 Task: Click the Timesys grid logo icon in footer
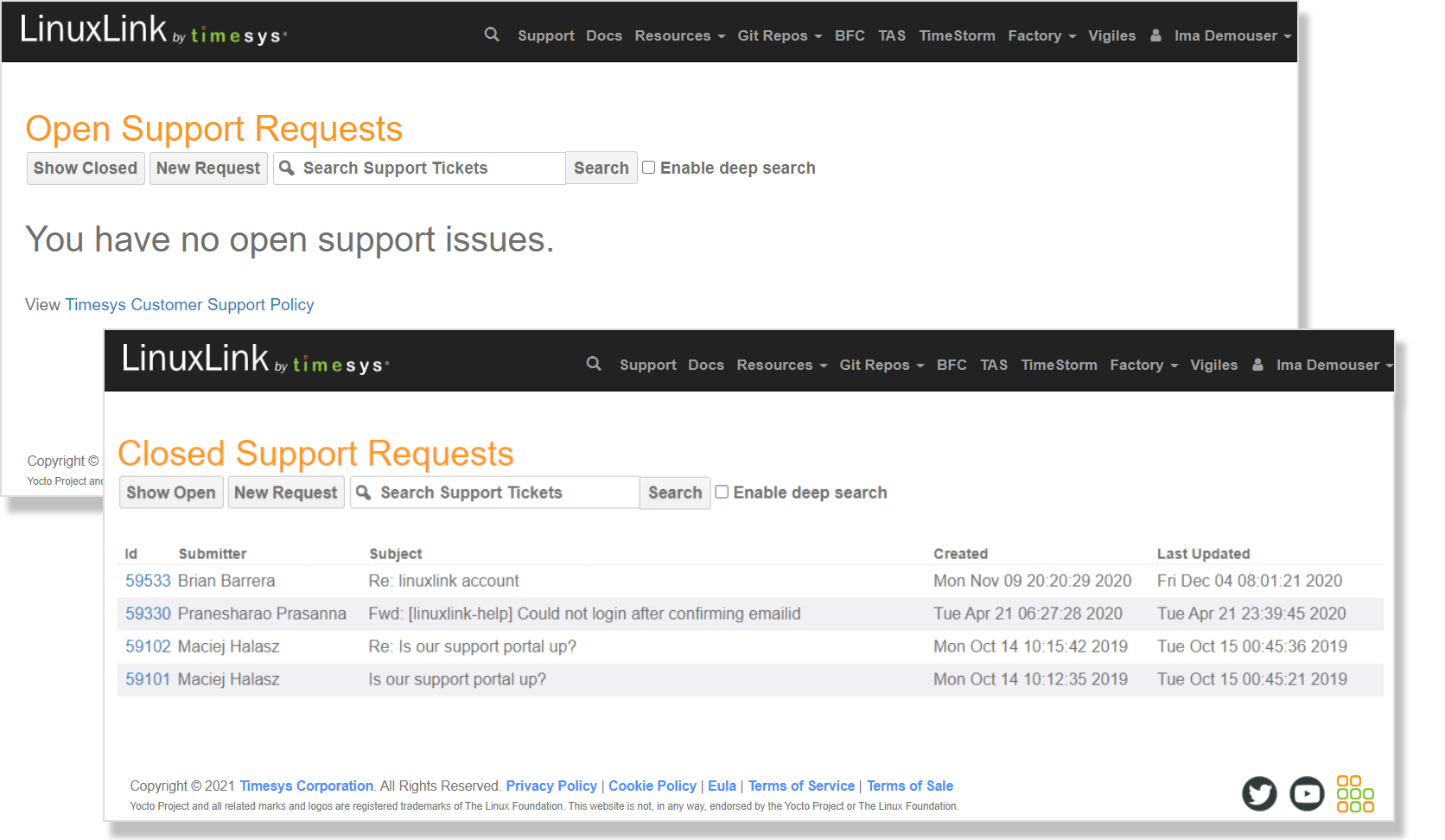tap(1355, 793)
